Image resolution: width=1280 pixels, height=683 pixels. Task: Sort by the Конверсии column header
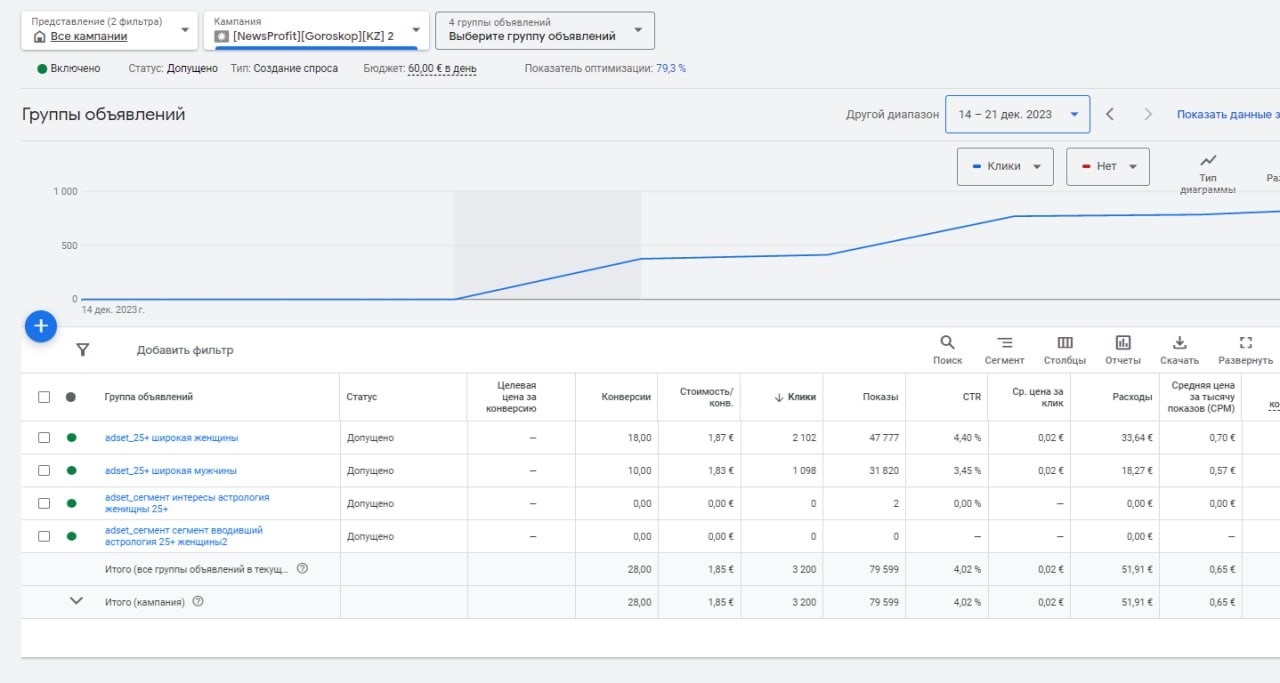(626, 397)
